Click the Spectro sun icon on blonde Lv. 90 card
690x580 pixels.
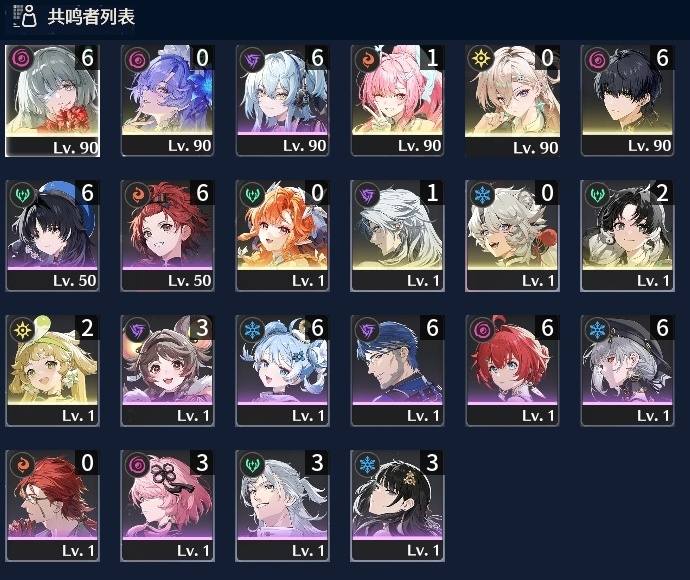481,59
